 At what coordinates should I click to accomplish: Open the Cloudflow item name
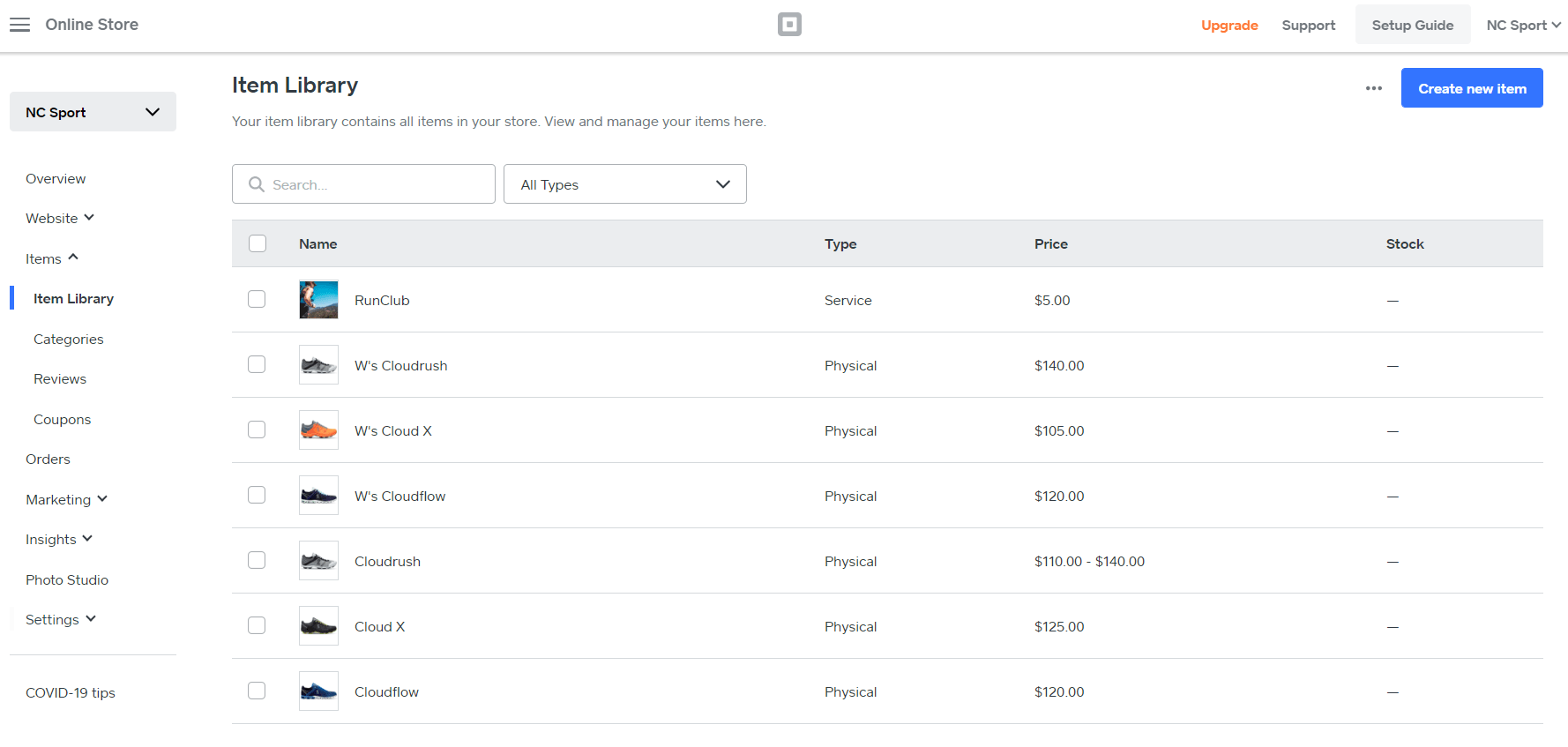click(386, 692)
